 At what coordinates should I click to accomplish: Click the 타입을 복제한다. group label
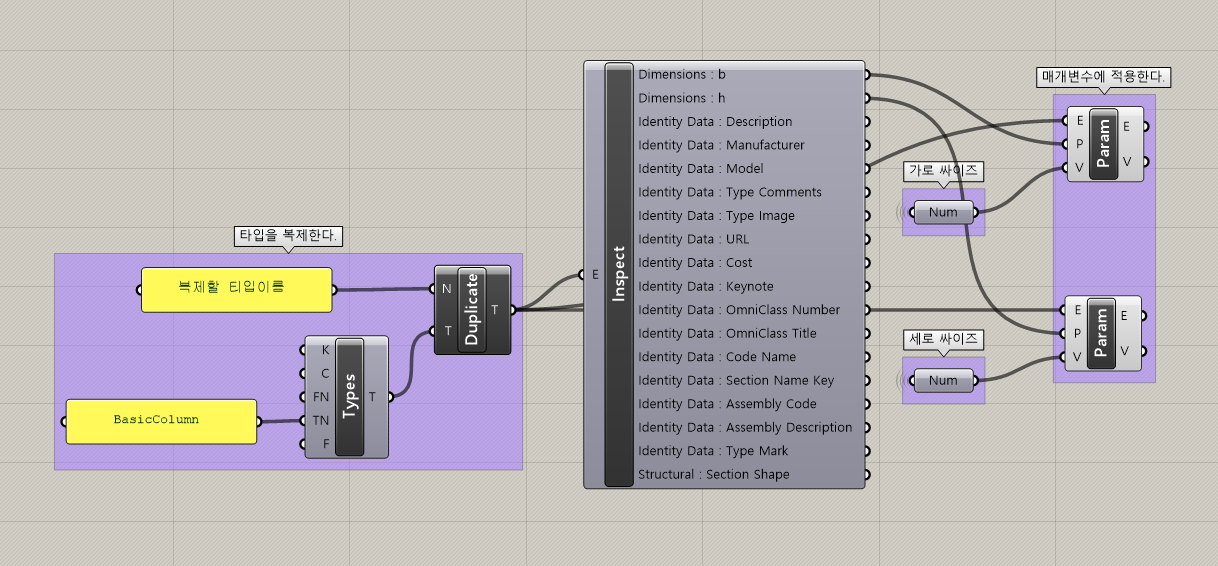tap(289, 236)
